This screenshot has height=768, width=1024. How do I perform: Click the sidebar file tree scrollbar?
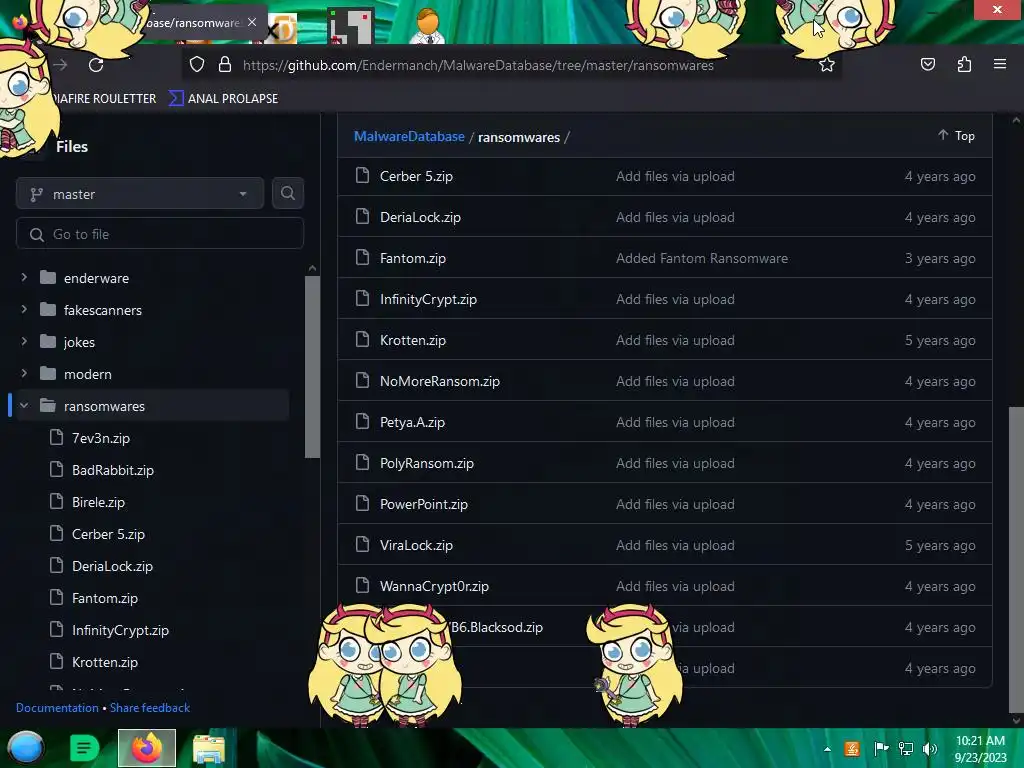[312, 367]
